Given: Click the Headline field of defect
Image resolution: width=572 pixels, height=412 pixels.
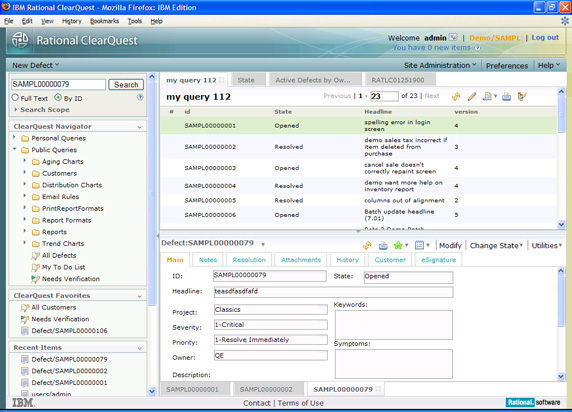Looking at the screenshot, I should 333,292.
